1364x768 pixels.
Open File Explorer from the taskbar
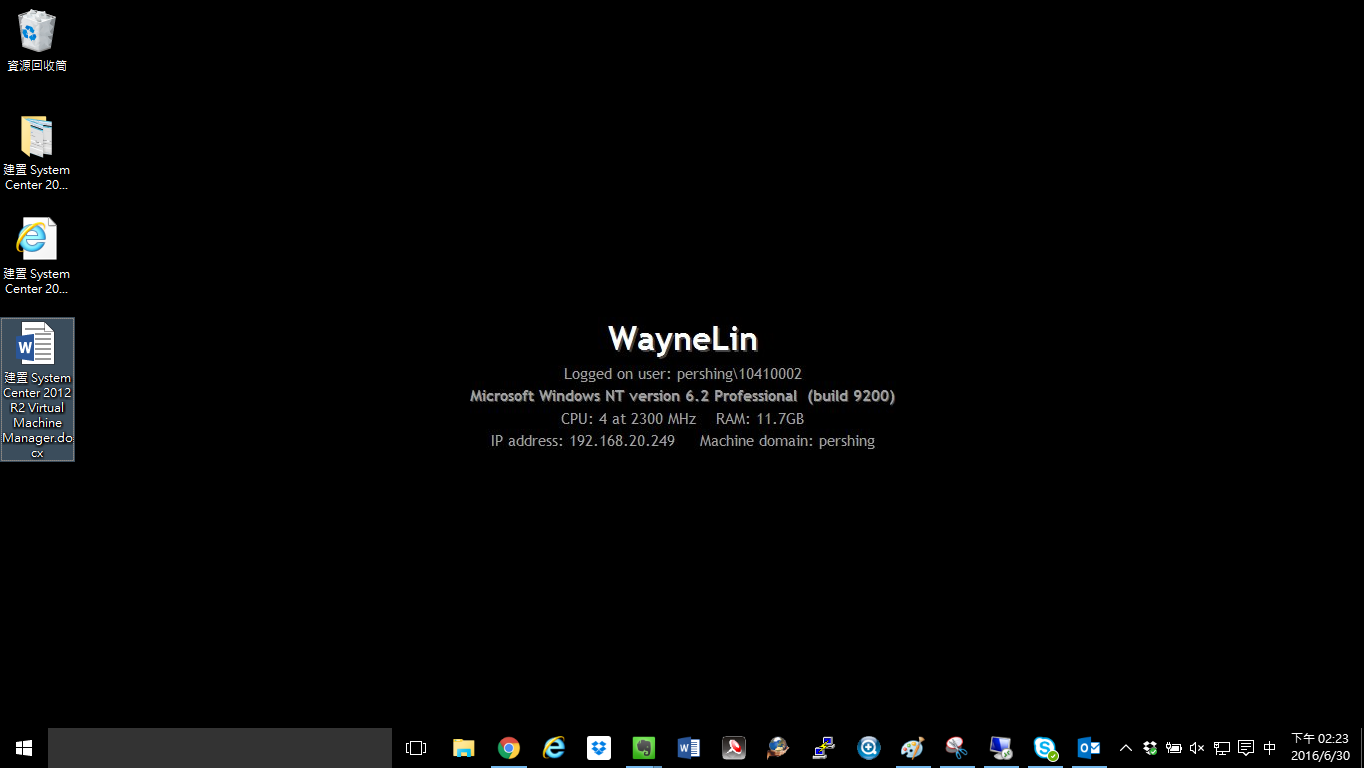[463, 748]
